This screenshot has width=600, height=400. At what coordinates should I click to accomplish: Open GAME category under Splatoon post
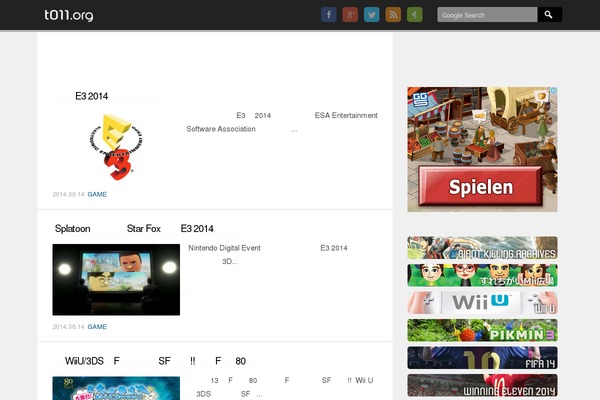[97, 327]
